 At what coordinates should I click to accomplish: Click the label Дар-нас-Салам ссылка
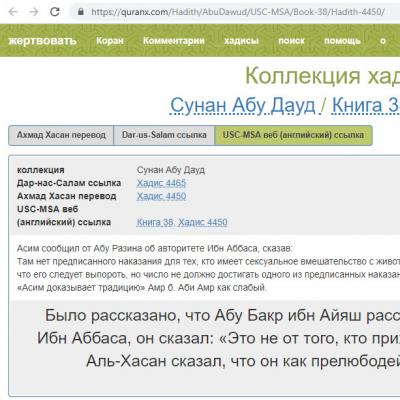(69, 183)
